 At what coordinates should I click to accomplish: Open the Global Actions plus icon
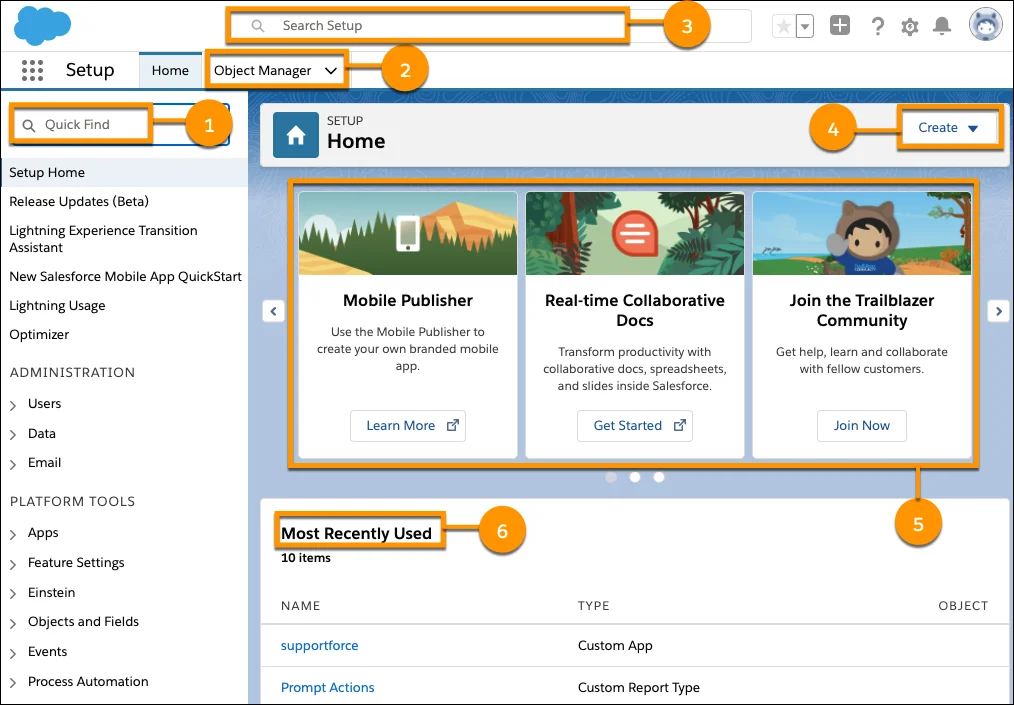840,26
